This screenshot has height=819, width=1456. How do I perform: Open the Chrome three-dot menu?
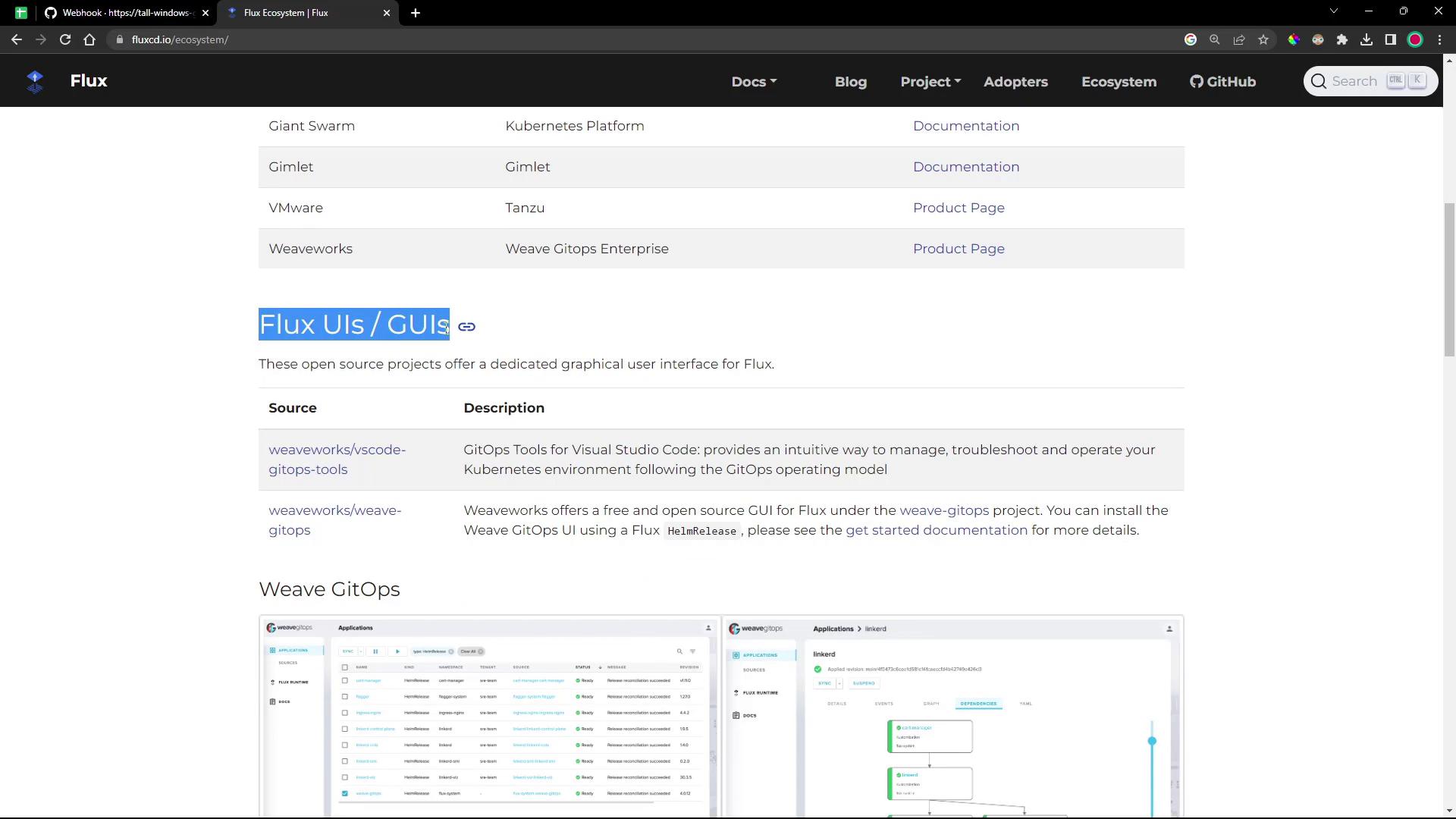click(x=1439, y=40)
